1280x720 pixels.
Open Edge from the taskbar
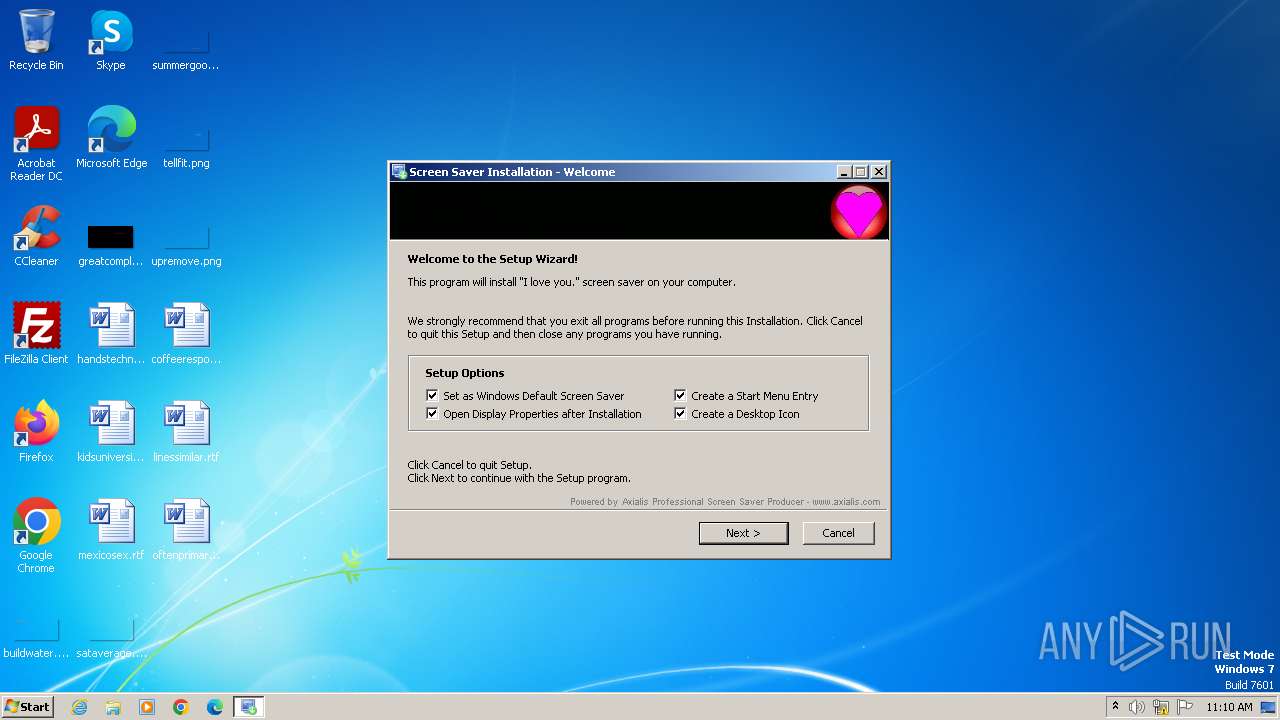tap(215, 707)
